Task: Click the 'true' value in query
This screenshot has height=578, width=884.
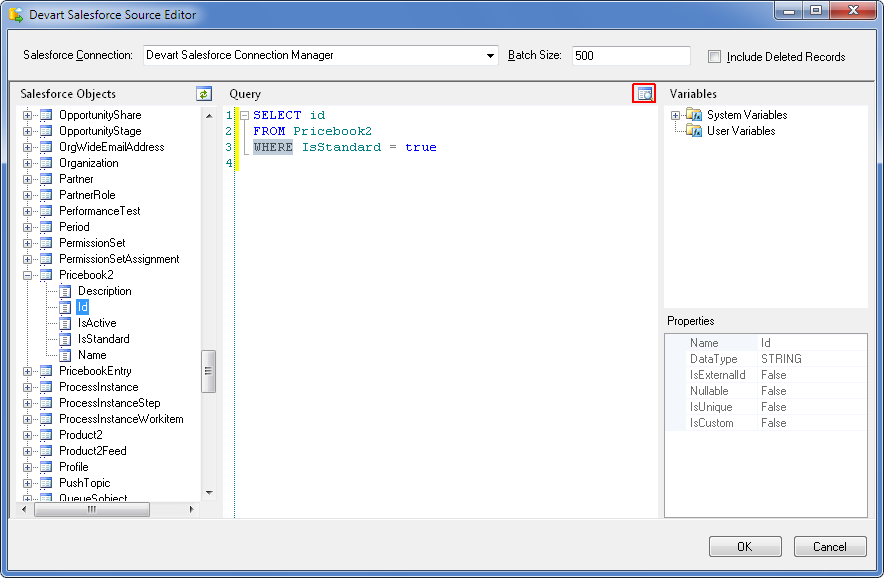Action: point(421,147)
